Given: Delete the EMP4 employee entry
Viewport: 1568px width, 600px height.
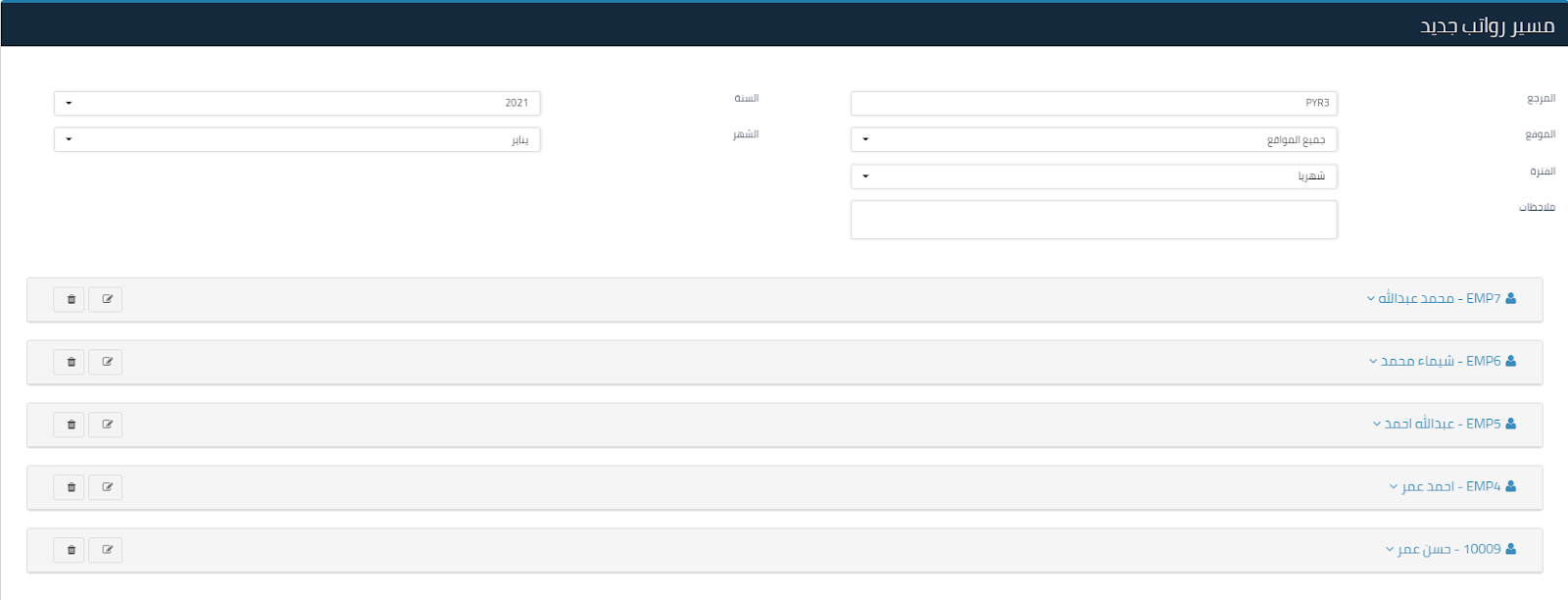Looking at the screenshot, I should click(x=70, y=487).
